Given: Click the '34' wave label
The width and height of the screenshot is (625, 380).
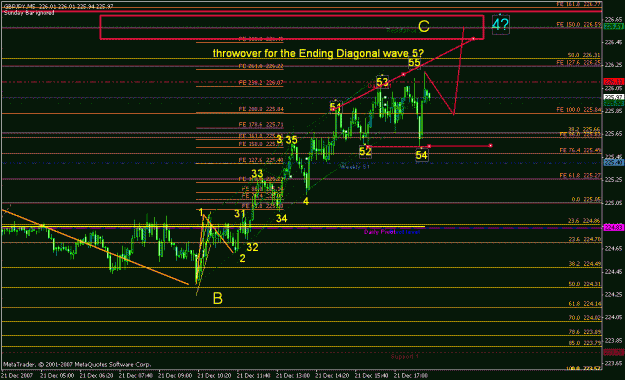Looking at the screenshot, I should 281,218.
